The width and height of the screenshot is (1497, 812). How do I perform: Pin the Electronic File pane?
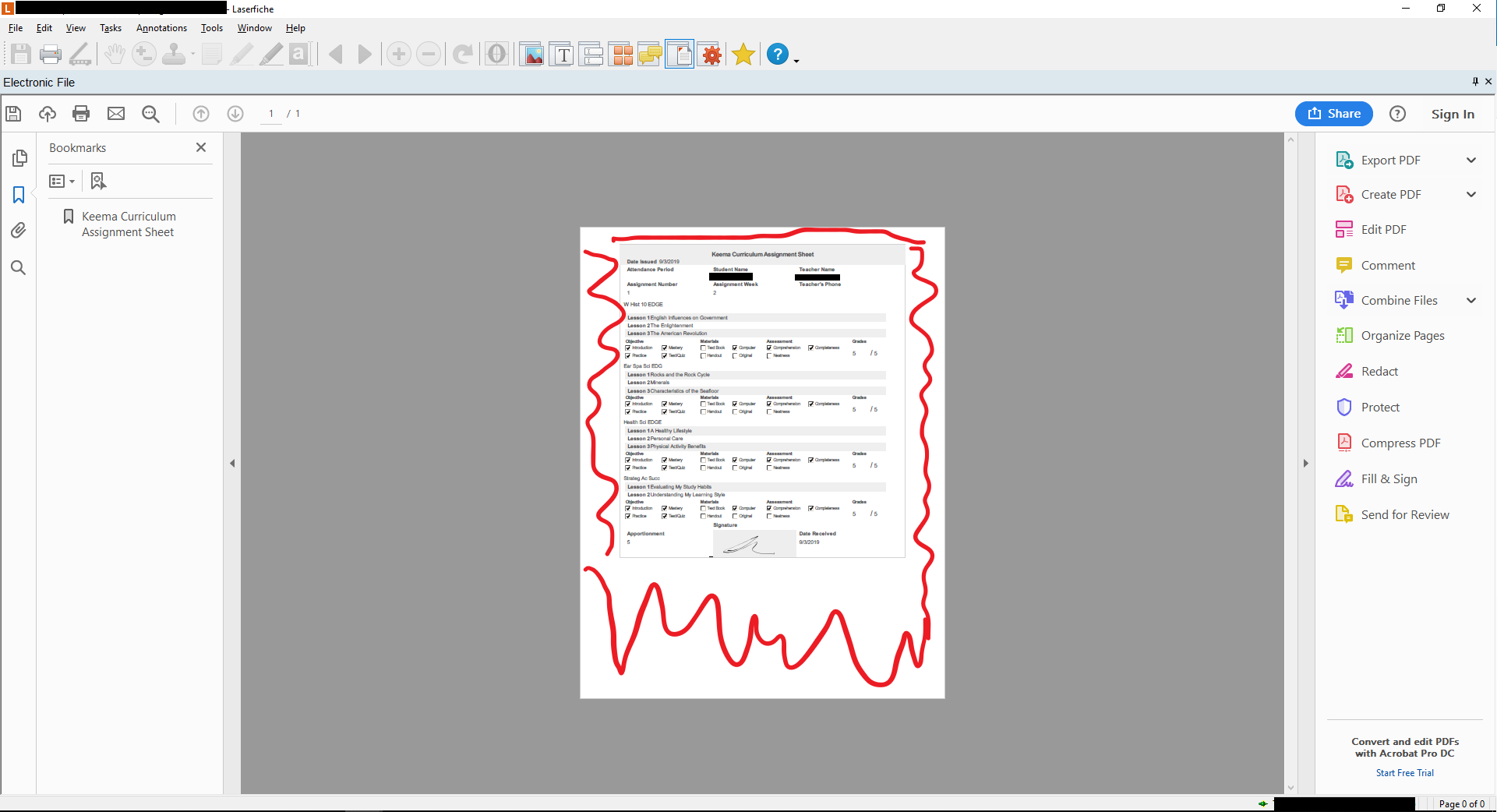tap(1475, 81)
